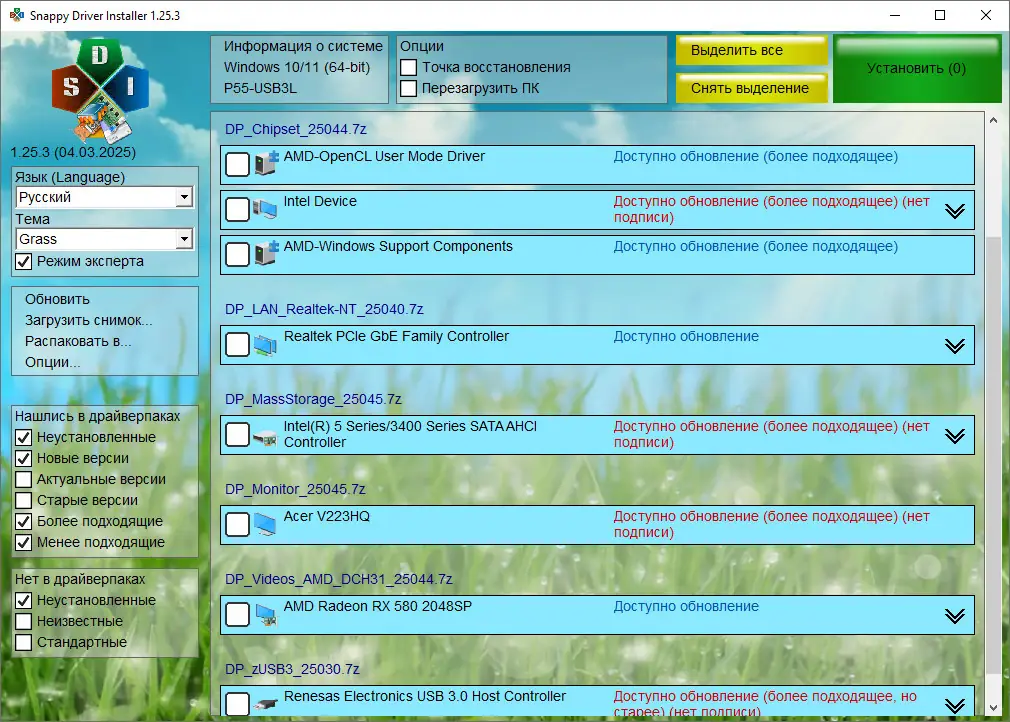This screenshot has height=722, width=1010.
Task: Click the AMD-OpenCL User Mode Driver device icon
Action: (x=266, y=164)
